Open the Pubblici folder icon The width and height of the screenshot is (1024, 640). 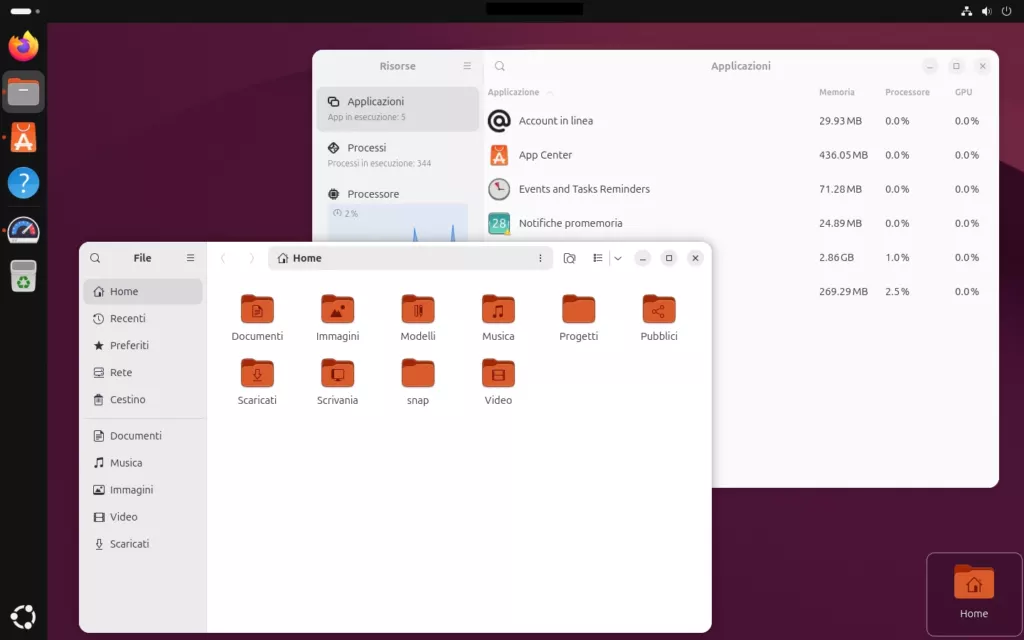coord(658,310)
